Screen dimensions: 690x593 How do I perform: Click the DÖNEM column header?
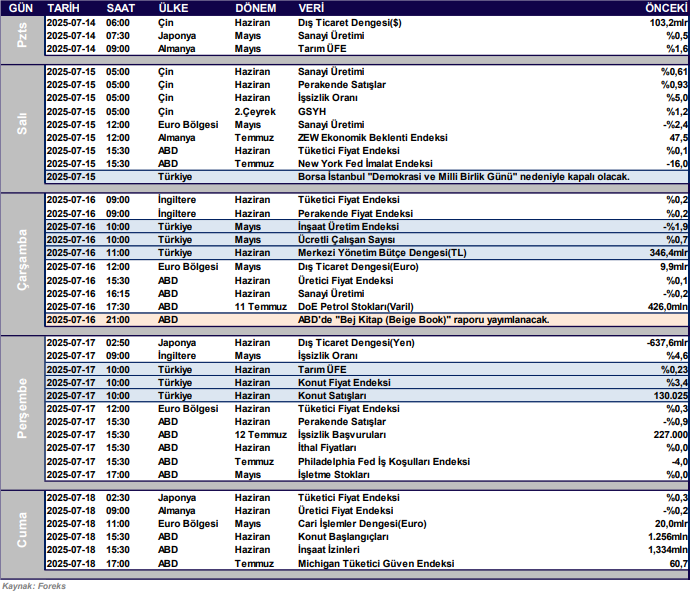coord(256,7)
